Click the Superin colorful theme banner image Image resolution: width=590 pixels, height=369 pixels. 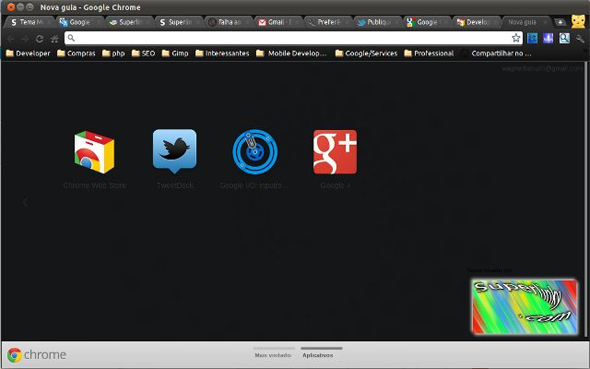pyautogui.click(x=524, y=307)
